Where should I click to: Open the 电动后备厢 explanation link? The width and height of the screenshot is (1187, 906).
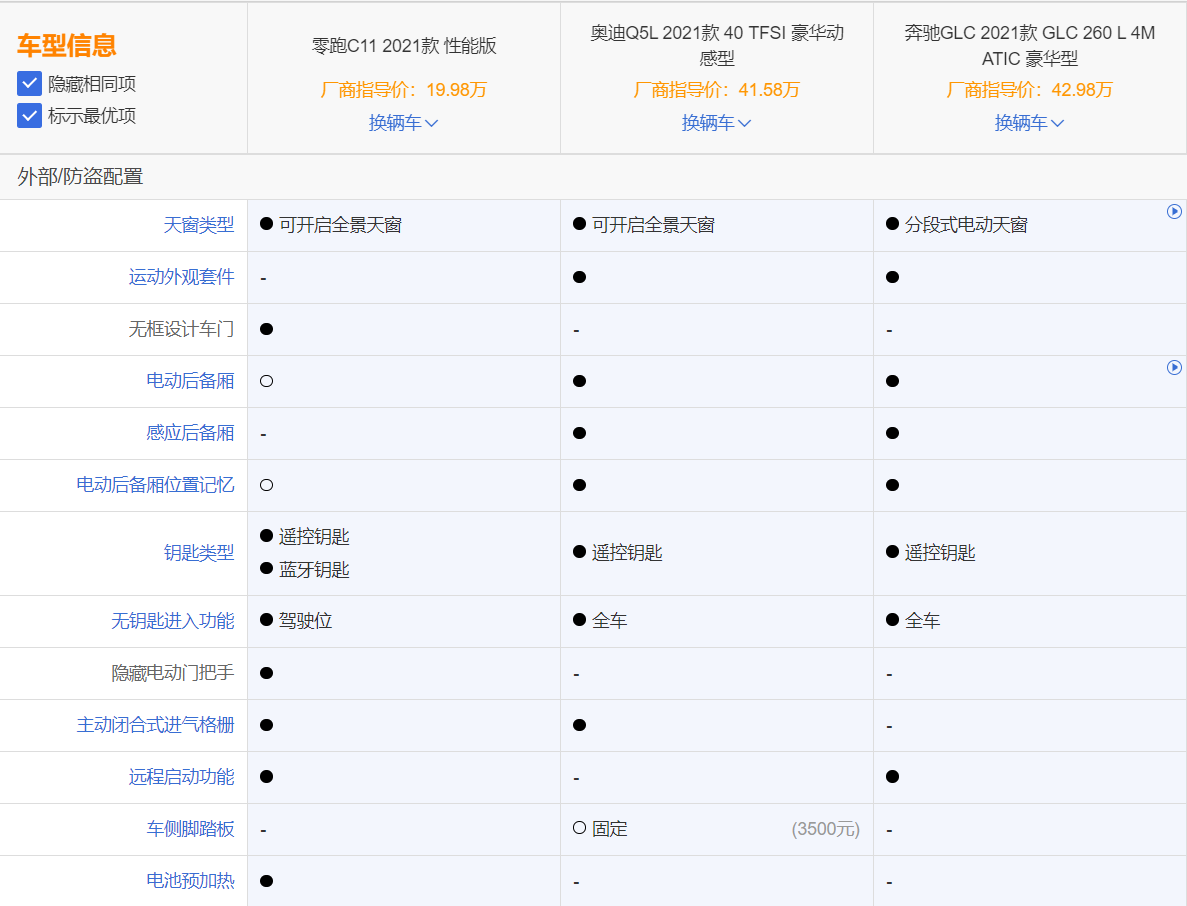[191, 381]
